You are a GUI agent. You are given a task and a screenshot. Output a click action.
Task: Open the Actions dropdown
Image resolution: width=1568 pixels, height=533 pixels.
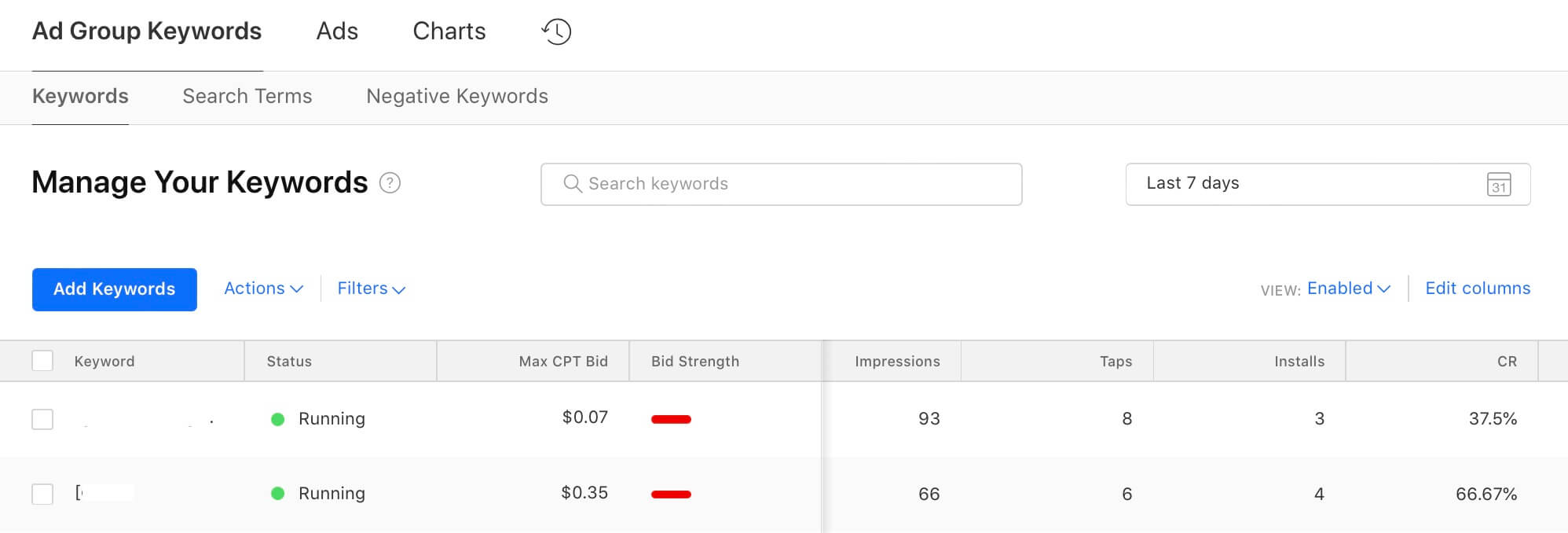click(x=262, y=289)
